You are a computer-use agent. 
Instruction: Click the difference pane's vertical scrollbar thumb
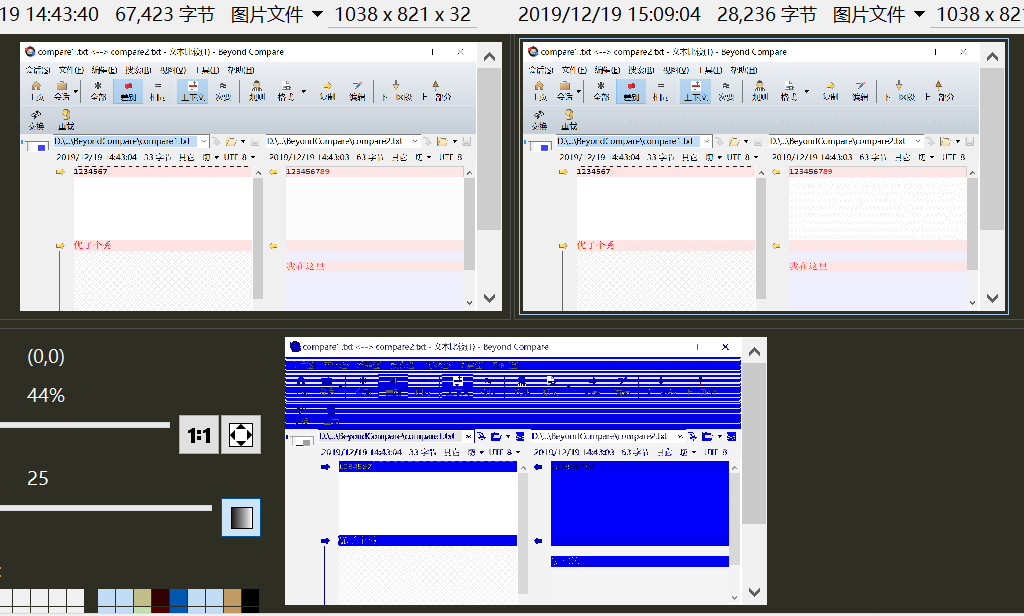point(754,444)
